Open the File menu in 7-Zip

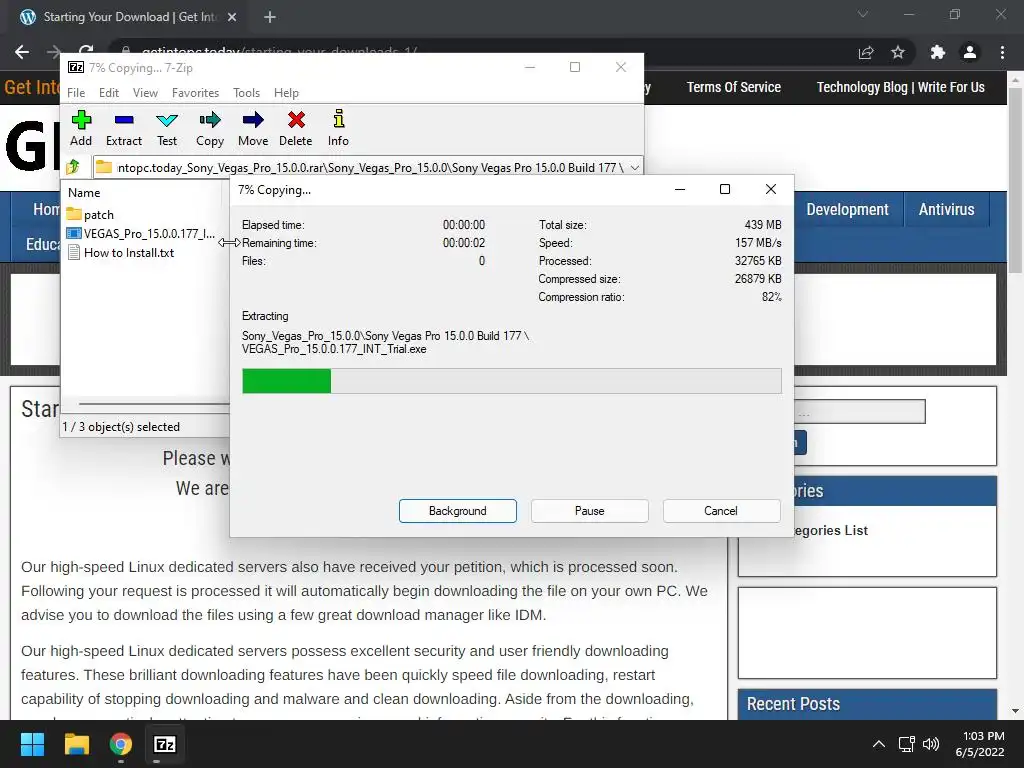coord(76,93)
